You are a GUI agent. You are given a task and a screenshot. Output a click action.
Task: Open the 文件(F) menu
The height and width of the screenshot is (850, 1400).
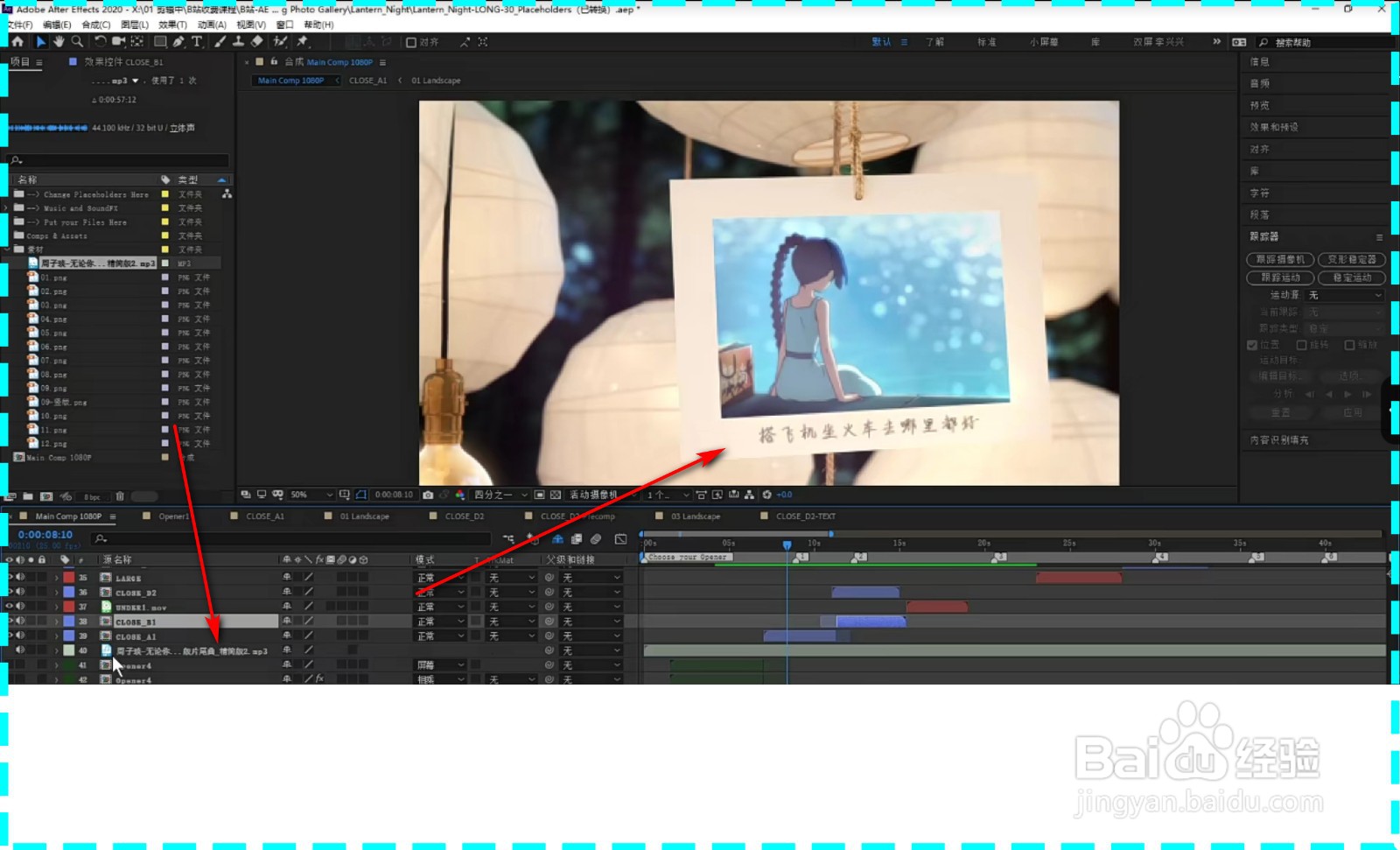click(19, 25)
